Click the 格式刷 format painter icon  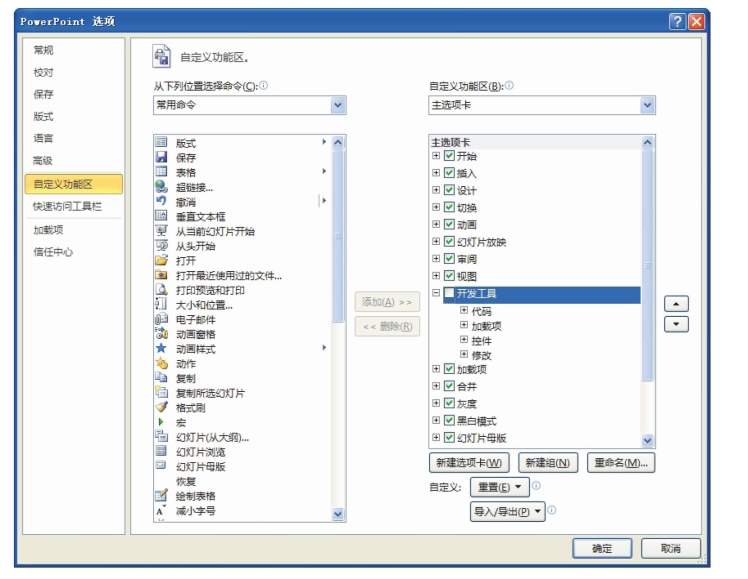[x=162, y=407]
